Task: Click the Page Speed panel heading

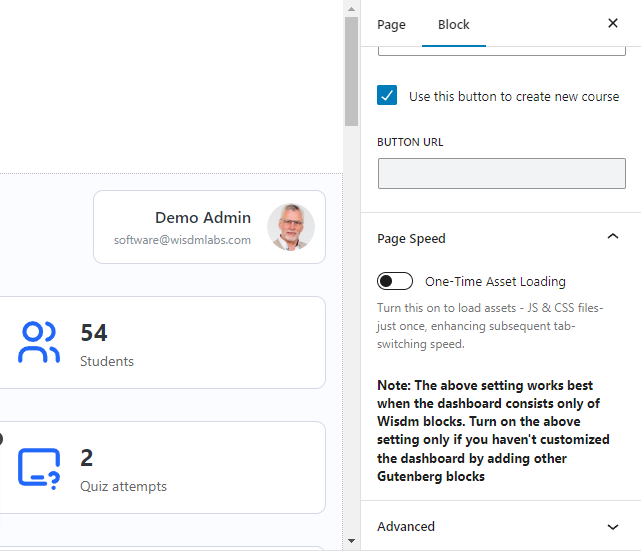Action: pos(412,238)
